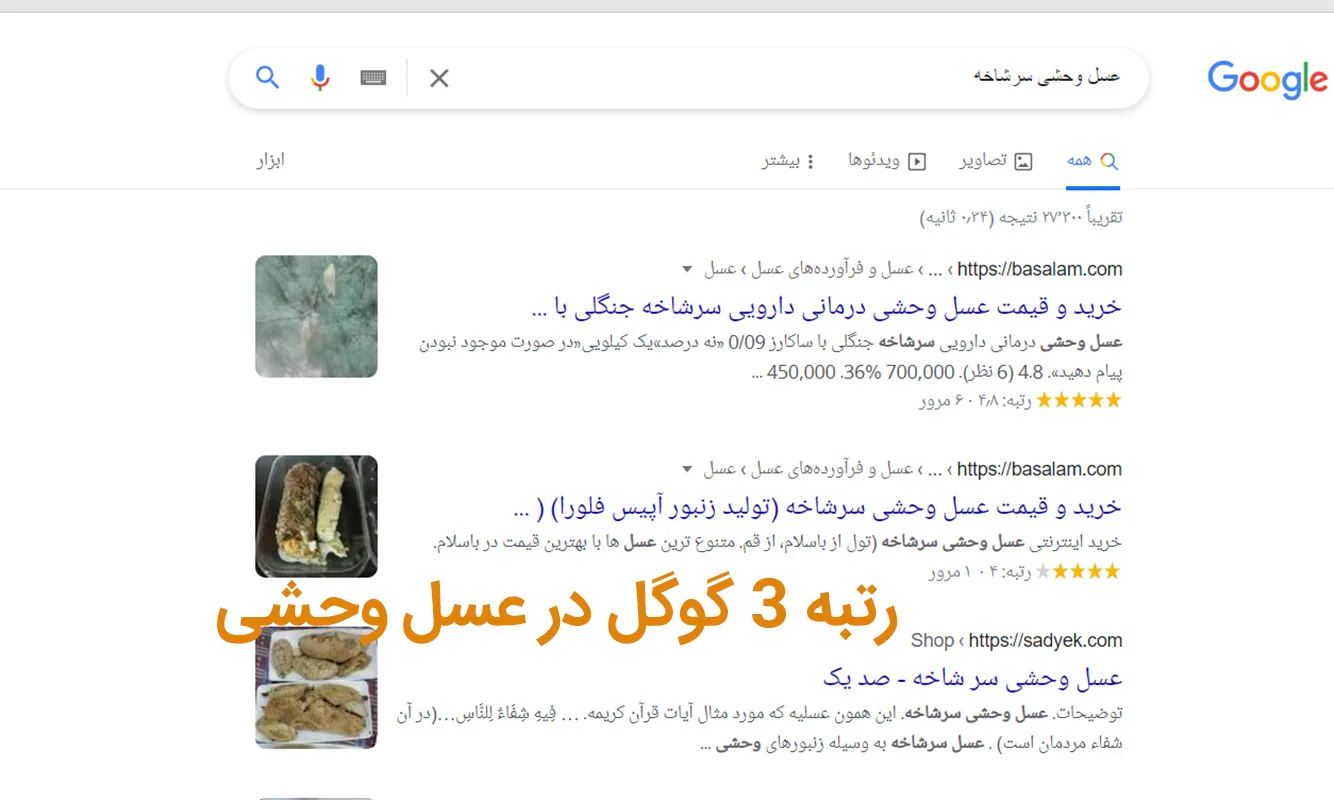Open the Tools menu (ابزار)

[x=270, y=160]
